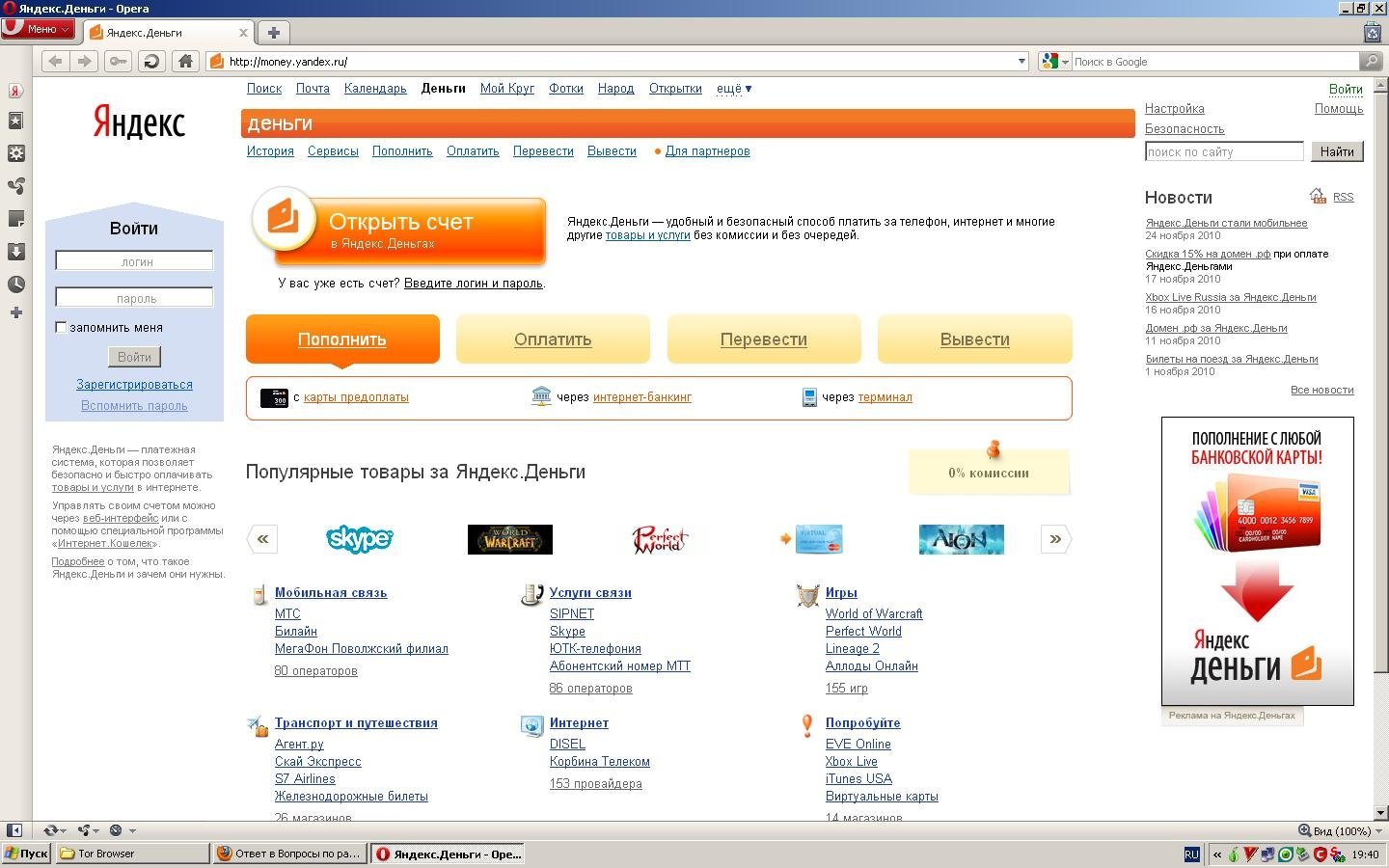Open the Widgets gear panel
The height and width of the screenshot is (868, 1389).
[x=15, y=153]
